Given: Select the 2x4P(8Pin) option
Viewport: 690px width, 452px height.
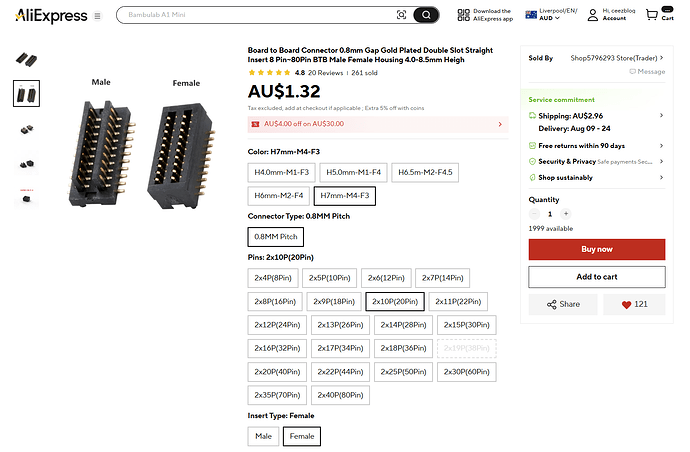Looking at the screenshot, I should [273, 278].
